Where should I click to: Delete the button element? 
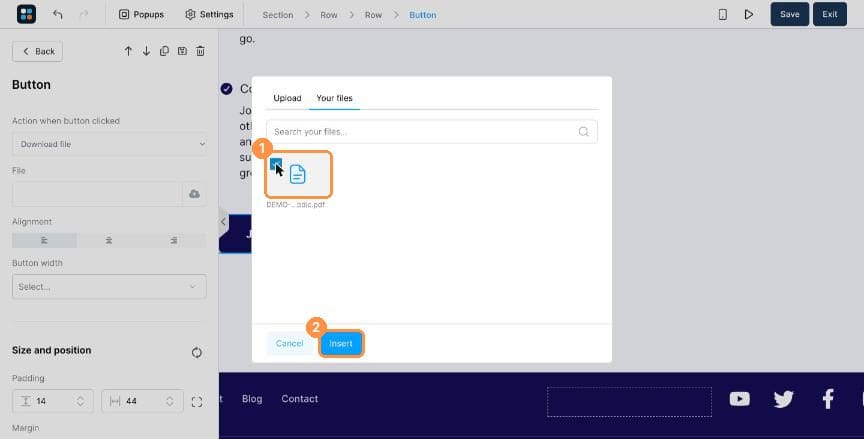[x=201, y=51]
